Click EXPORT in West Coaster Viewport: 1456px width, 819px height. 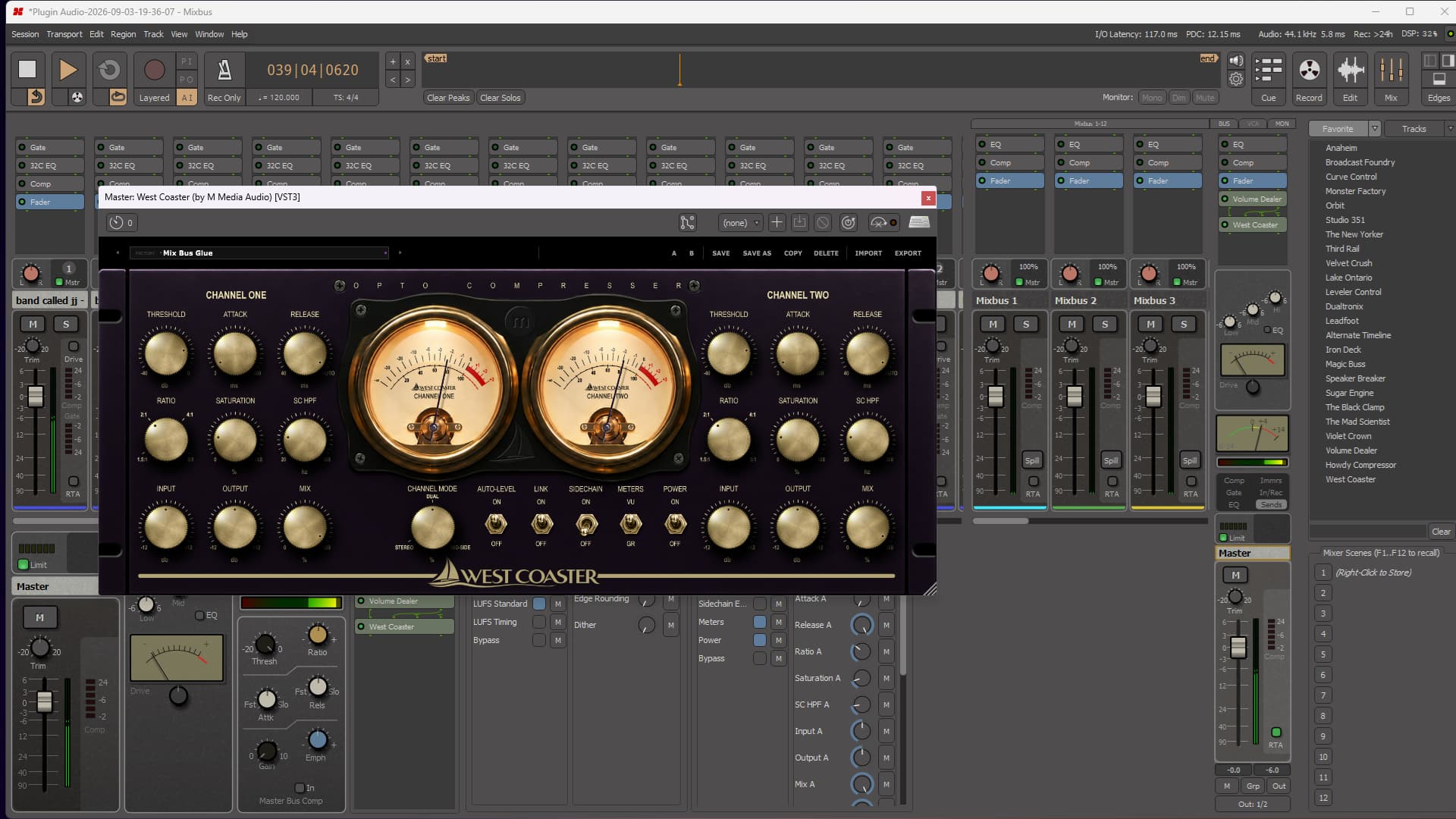(908, 253)
